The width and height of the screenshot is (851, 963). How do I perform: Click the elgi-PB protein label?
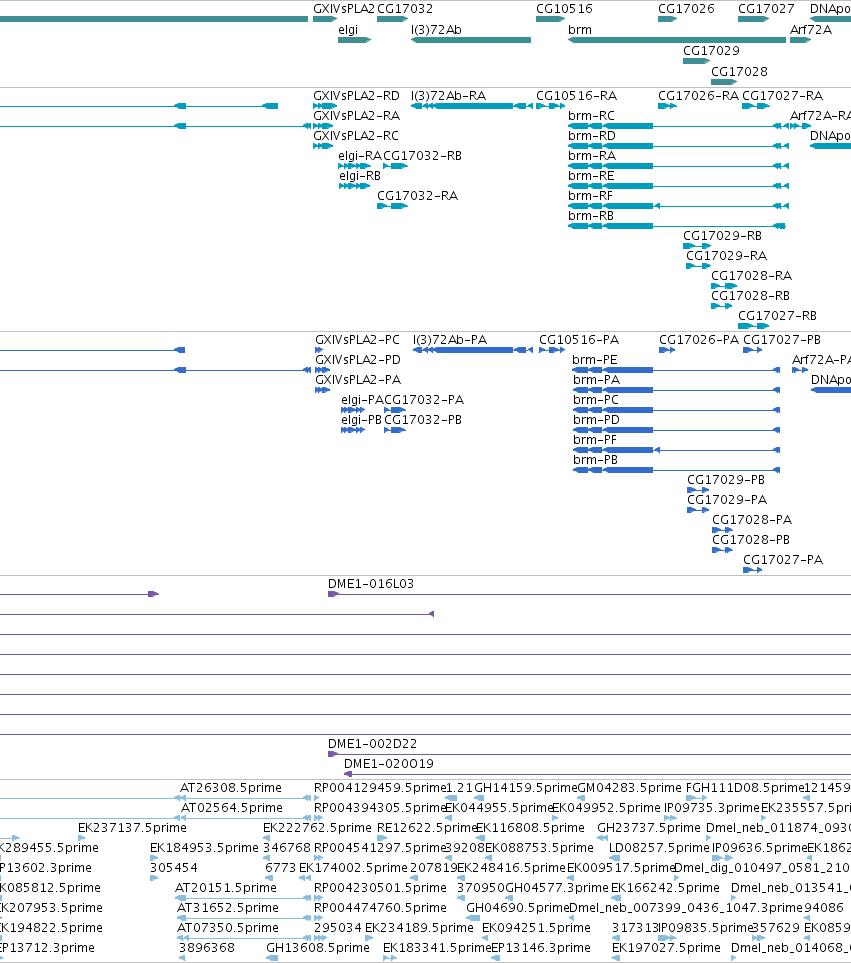[362, 420]
